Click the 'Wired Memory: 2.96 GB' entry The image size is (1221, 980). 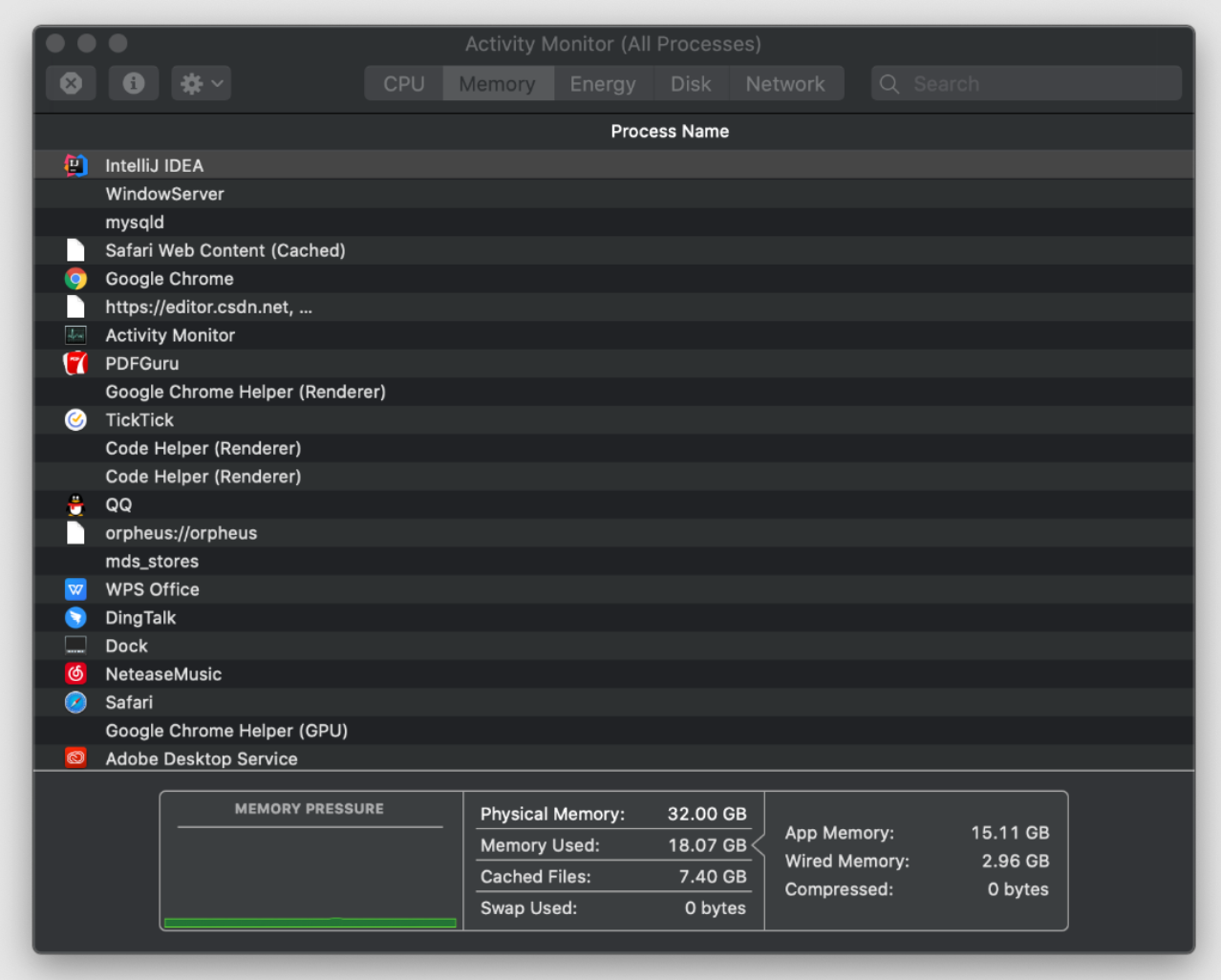pyautogui.click(x=917, y=862)
